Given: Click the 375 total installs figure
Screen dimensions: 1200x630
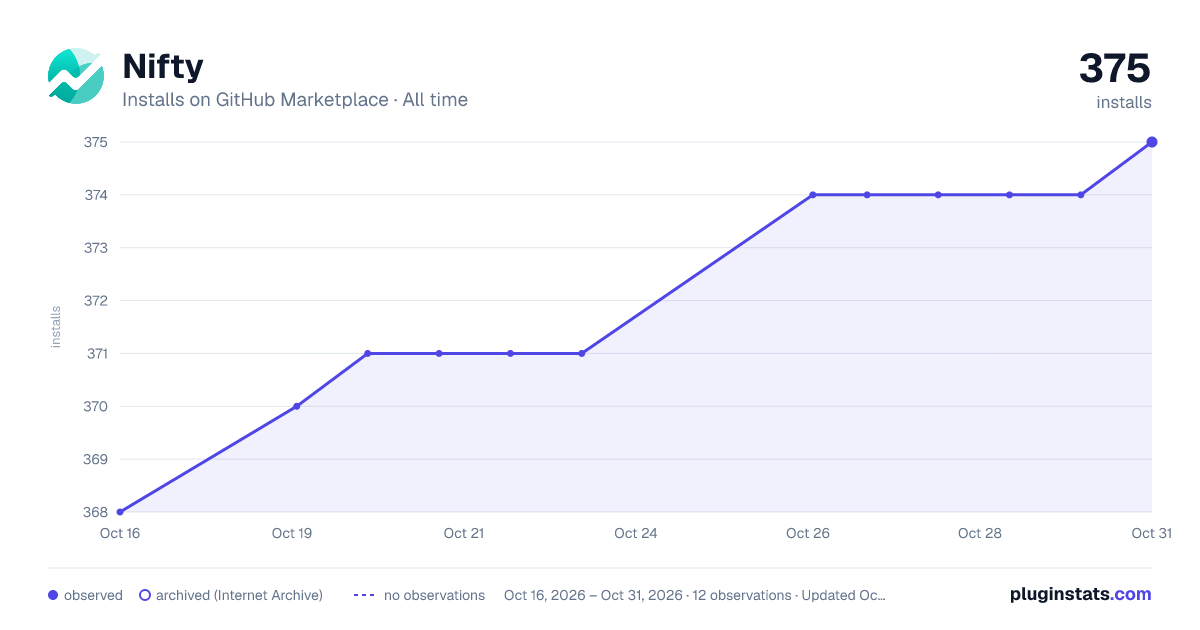Looking at the screenshot, I should pyautogui.click(x=1115, y=69).
